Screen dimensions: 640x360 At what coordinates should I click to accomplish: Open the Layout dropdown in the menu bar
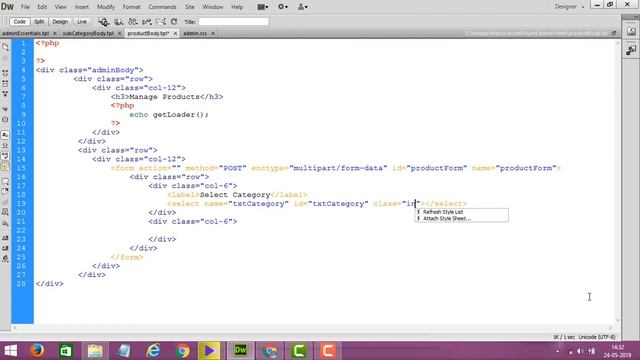262,7
